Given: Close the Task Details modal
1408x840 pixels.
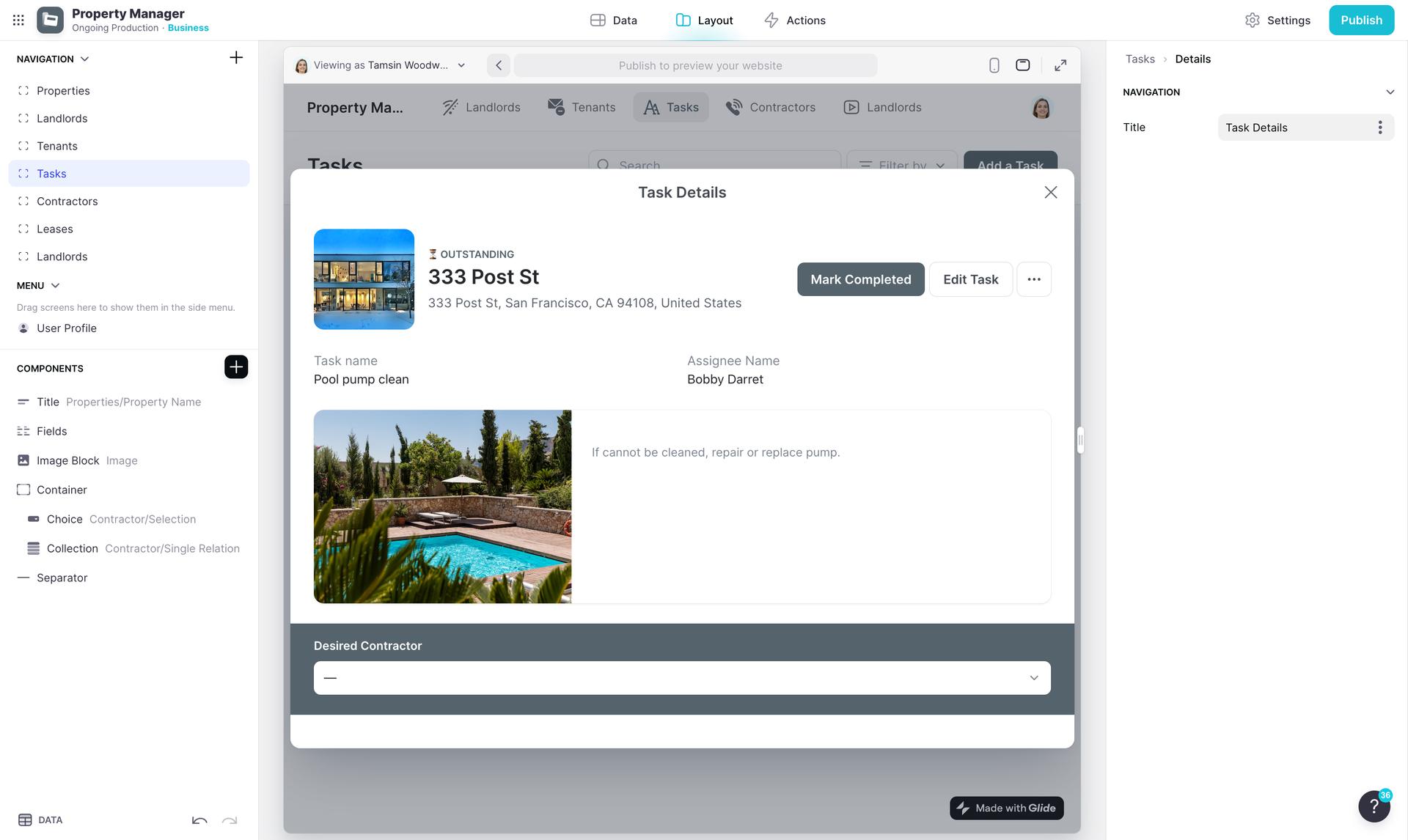Looking at the screenshot, I should click(x=1050, y=192).
